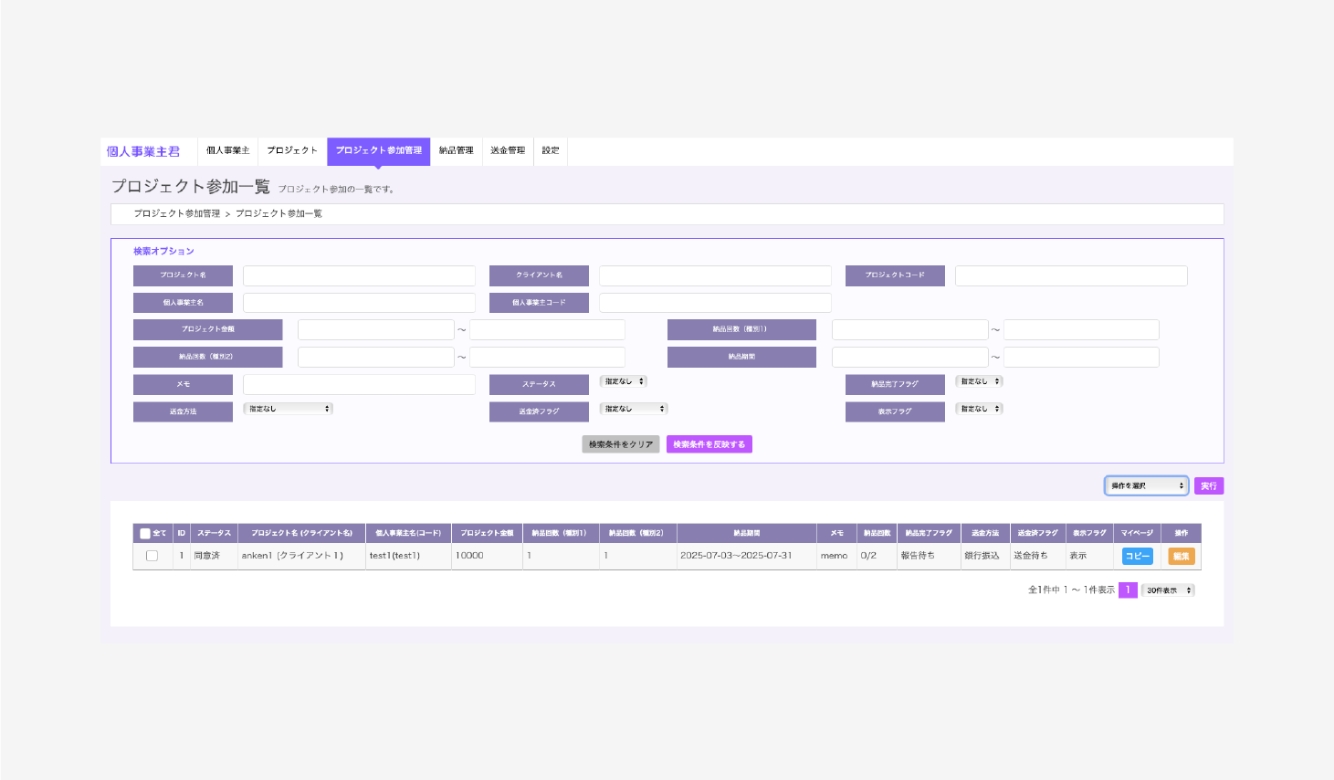This screenshot has height=780, width=1334.
Task: Click the 納品回数（種別2）maximum field
Action: click(x=547, y=357)
